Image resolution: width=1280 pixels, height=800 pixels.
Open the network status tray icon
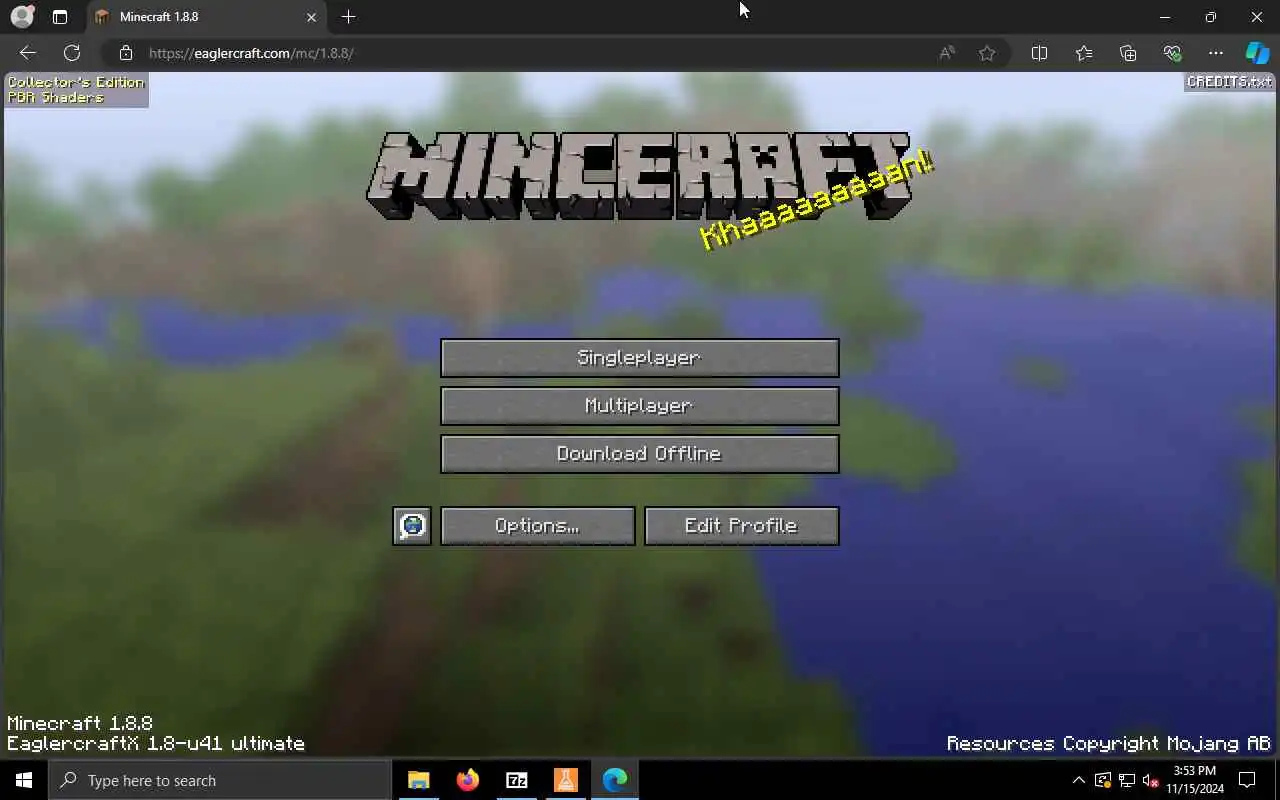coord(1126,780)
